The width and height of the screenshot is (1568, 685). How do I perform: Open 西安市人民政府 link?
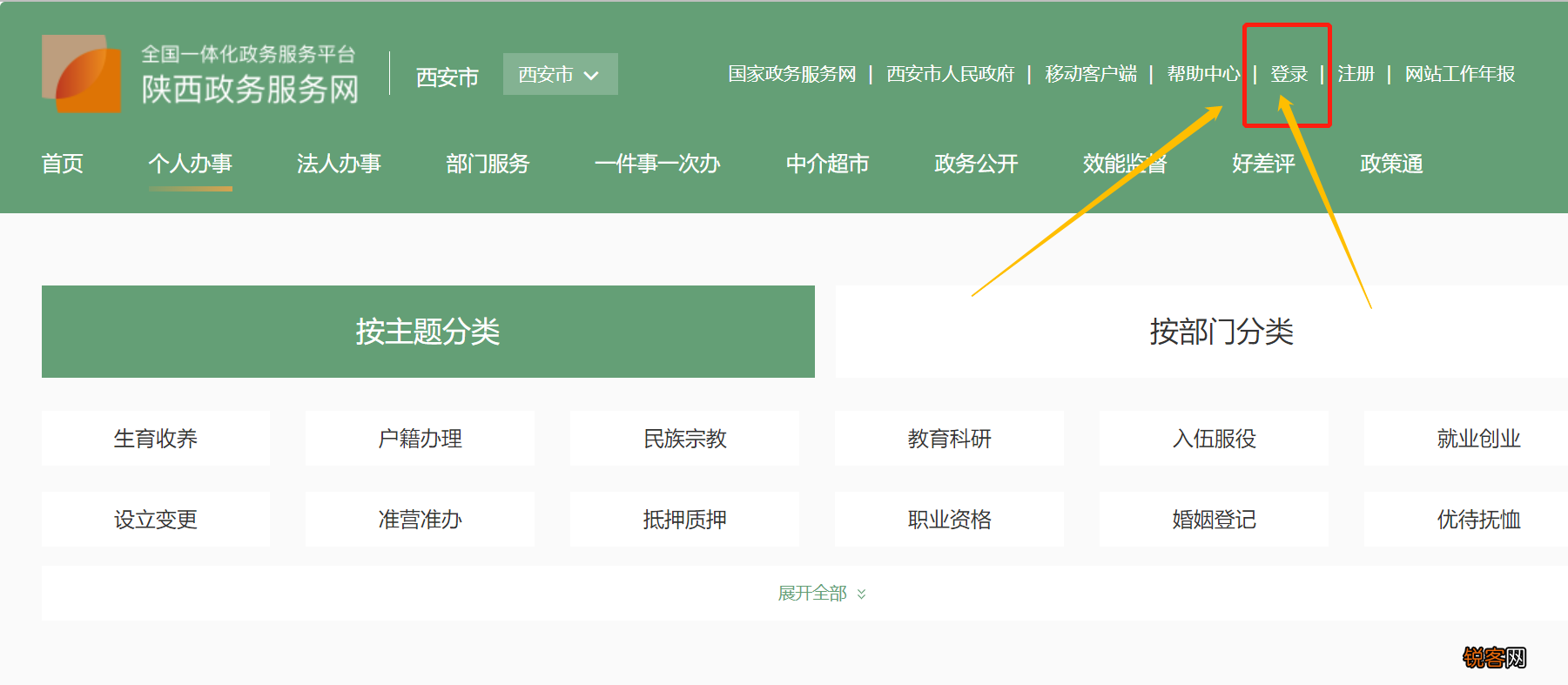coord(951,74)
